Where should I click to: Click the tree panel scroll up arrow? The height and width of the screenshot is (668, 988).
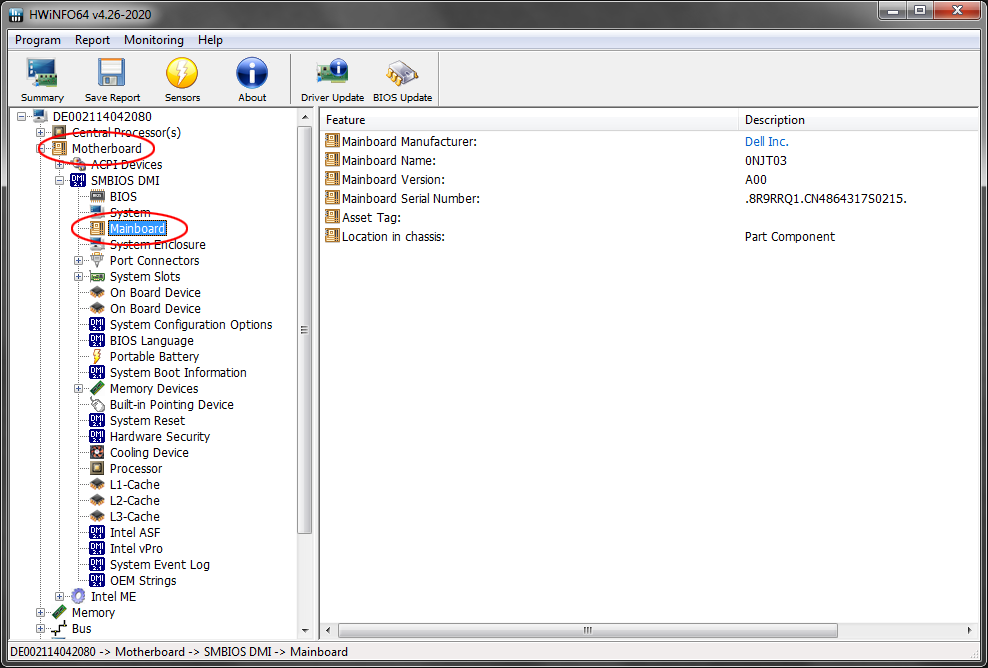[305, 117]
